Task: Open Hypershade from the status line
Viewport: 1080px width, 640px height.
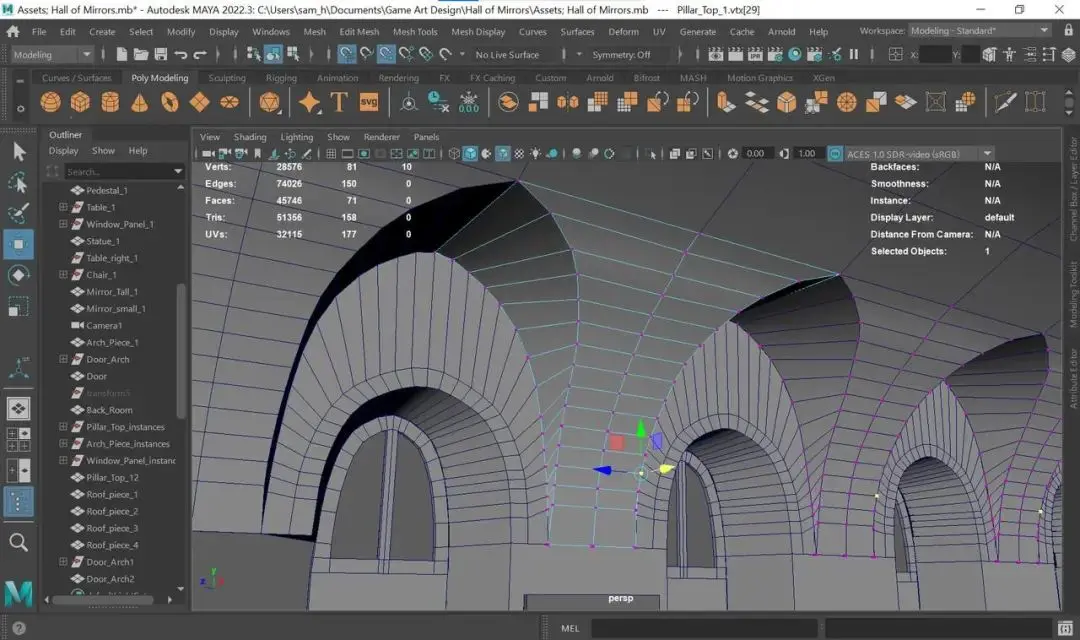Action: pos(795,54)
